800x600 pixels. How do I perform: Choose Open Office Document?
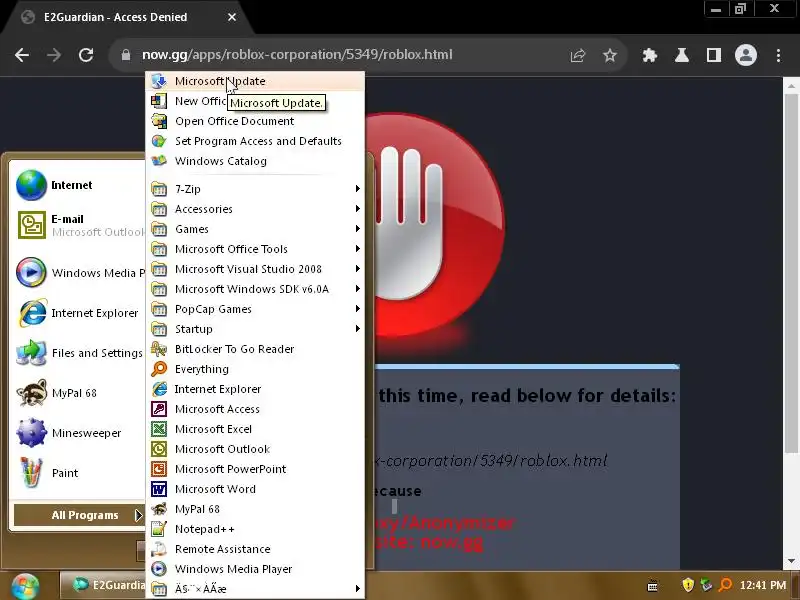point(255,121)
